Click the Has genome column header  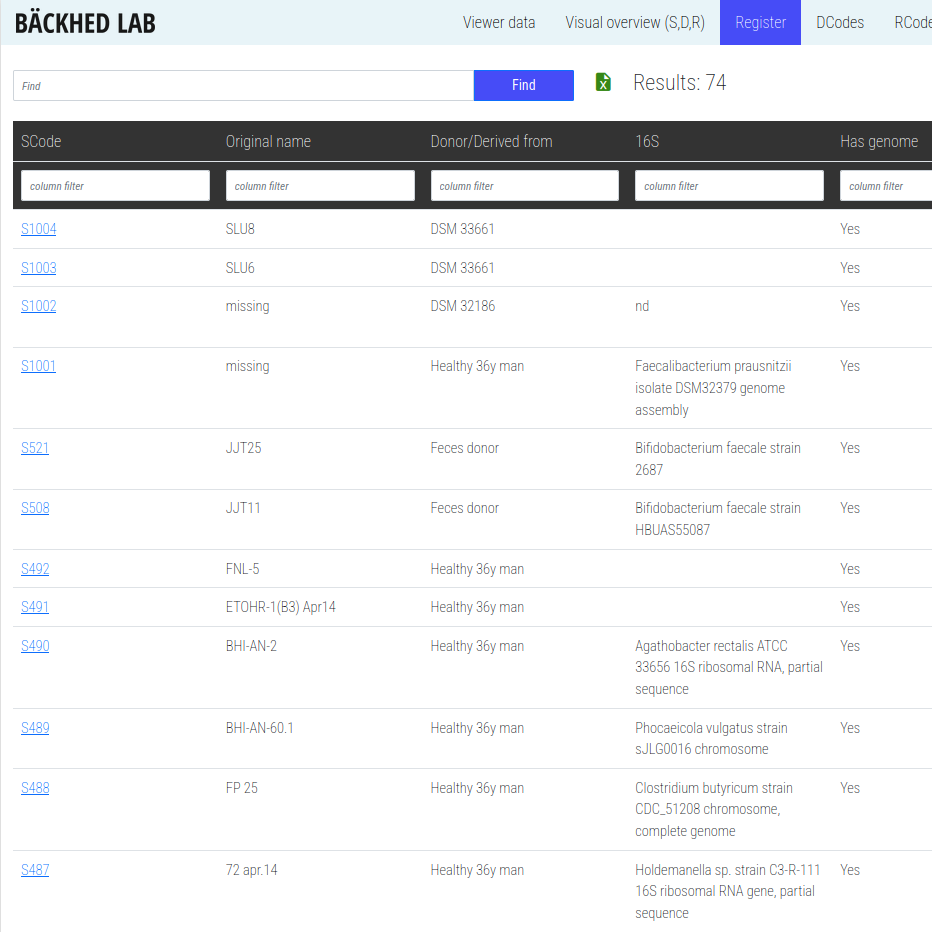(879, 142)
